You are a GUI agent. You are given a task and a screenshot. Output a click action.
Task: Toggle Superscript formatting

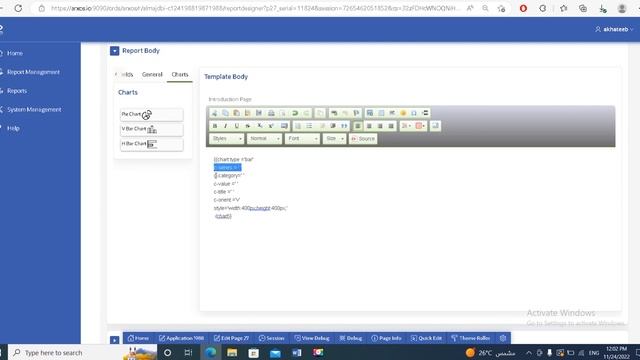point(271,126)
